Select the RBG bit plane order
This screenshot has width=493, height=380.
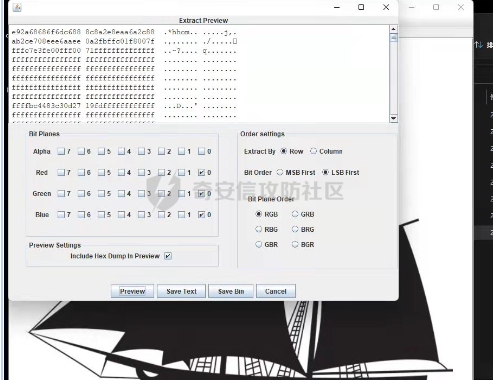point(258,229)
